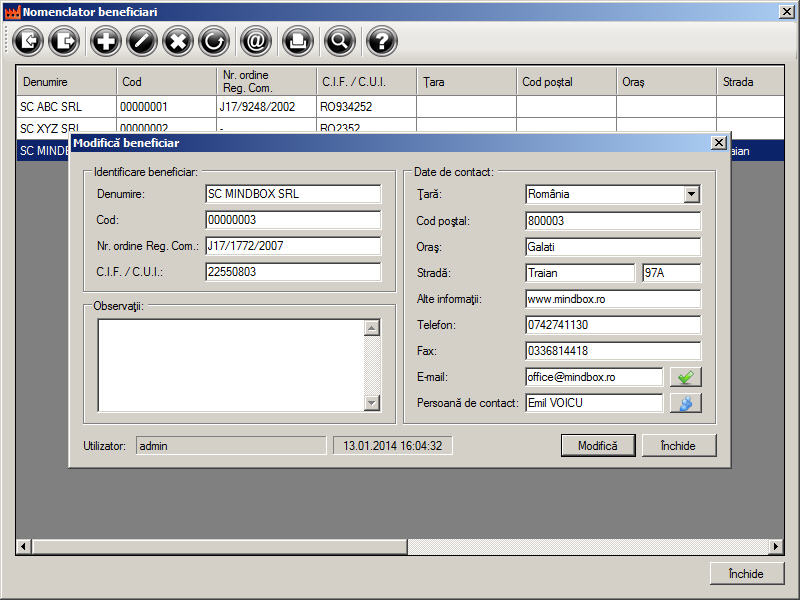Click the Alte informații field with www.mindbox.ro

[x=613, y=299]
